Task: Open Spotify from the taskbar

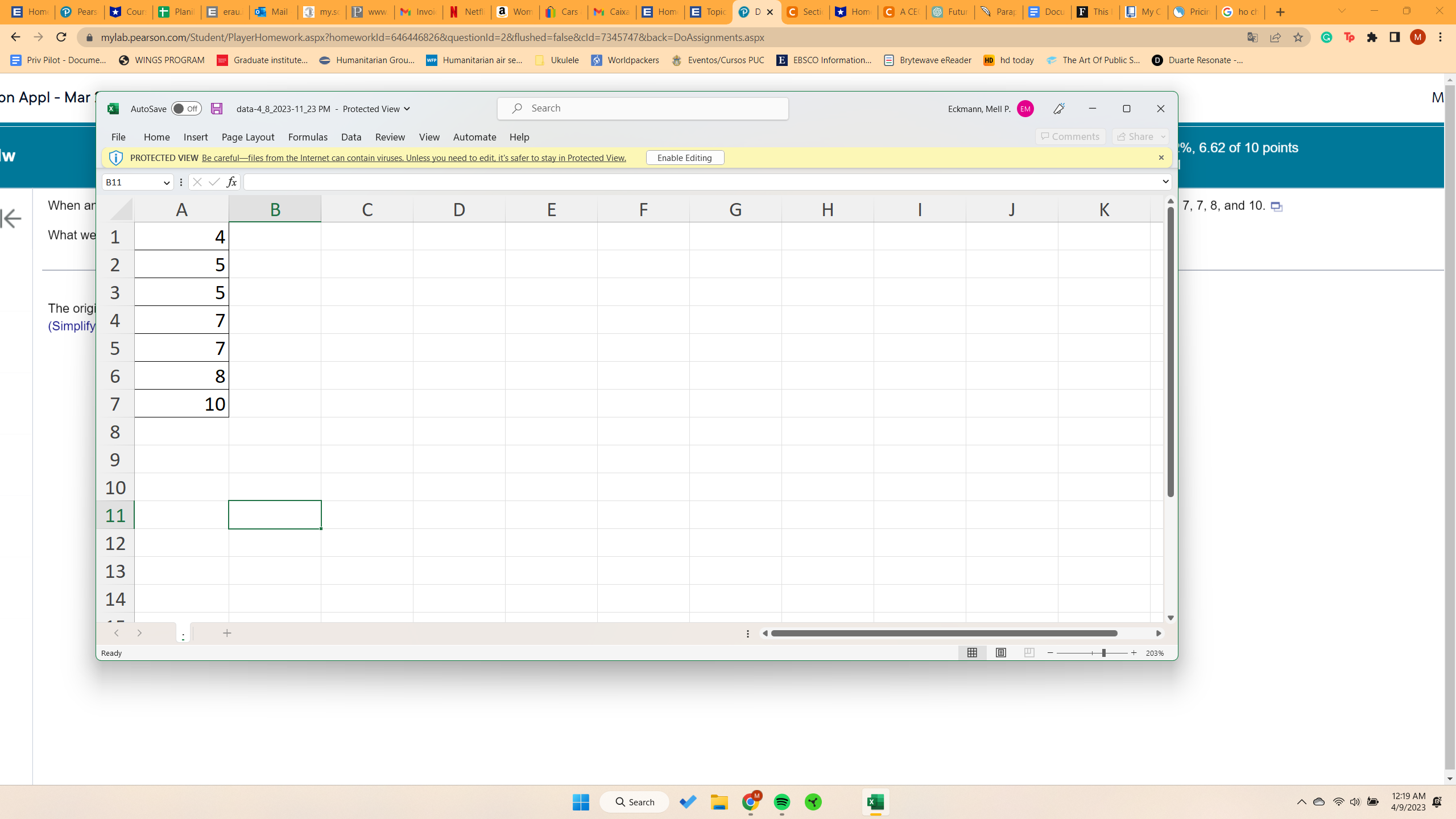Action: coord(782,802)
